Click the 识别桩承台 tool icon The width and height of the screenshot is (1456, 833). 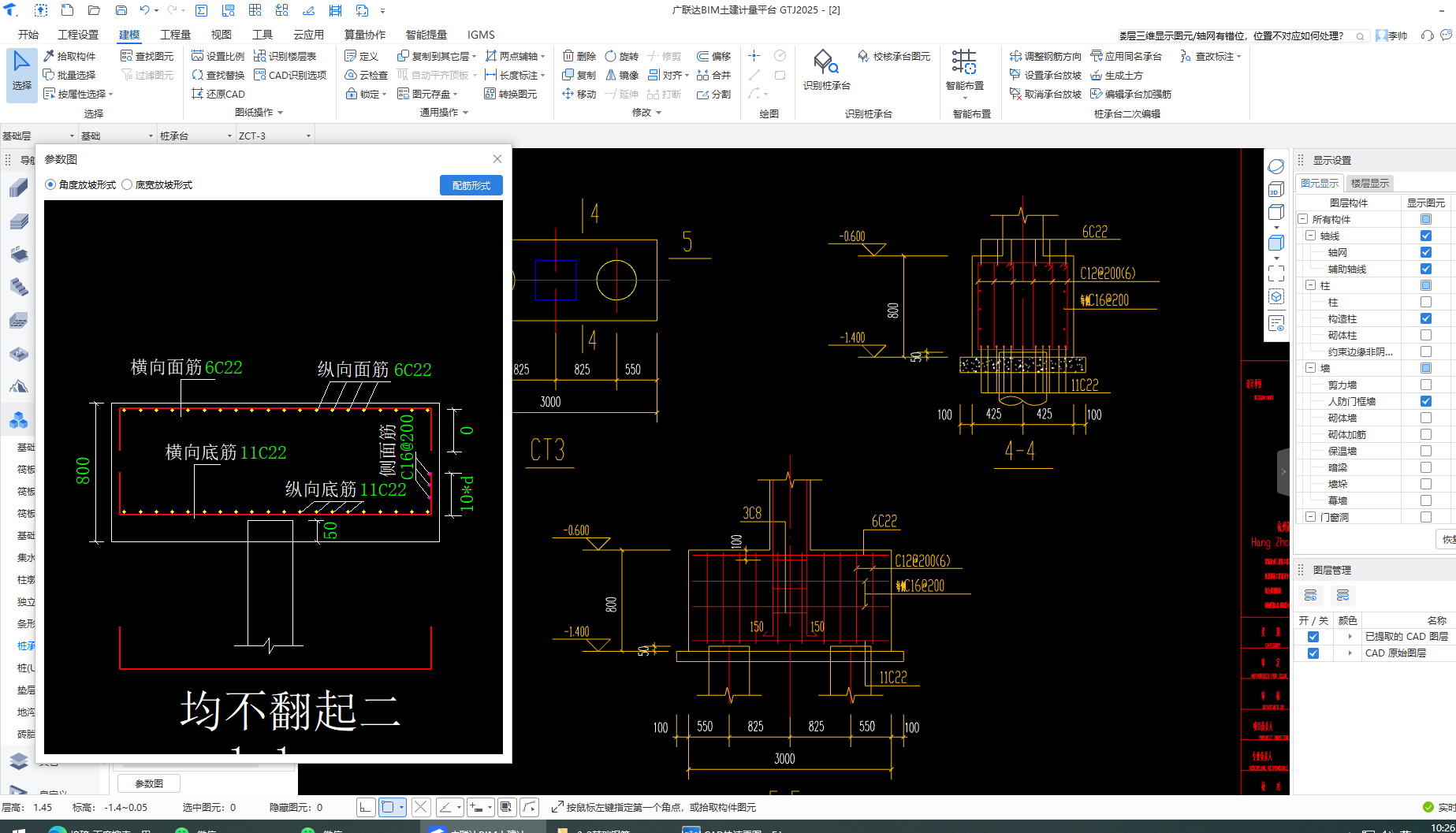pyautogui.click(x=825, y=63)
